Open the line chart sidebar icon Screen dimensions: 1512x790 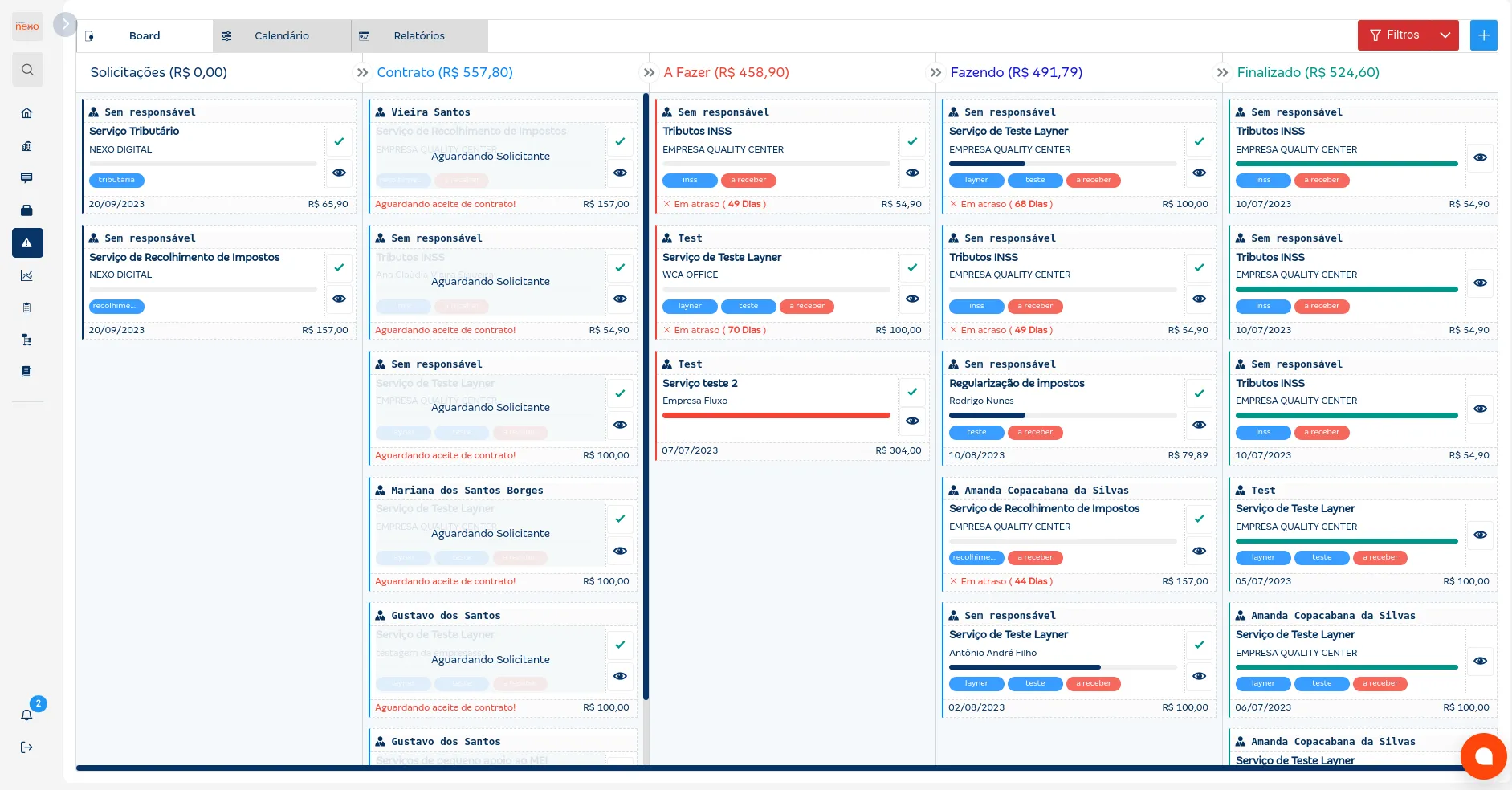[26, 275]
